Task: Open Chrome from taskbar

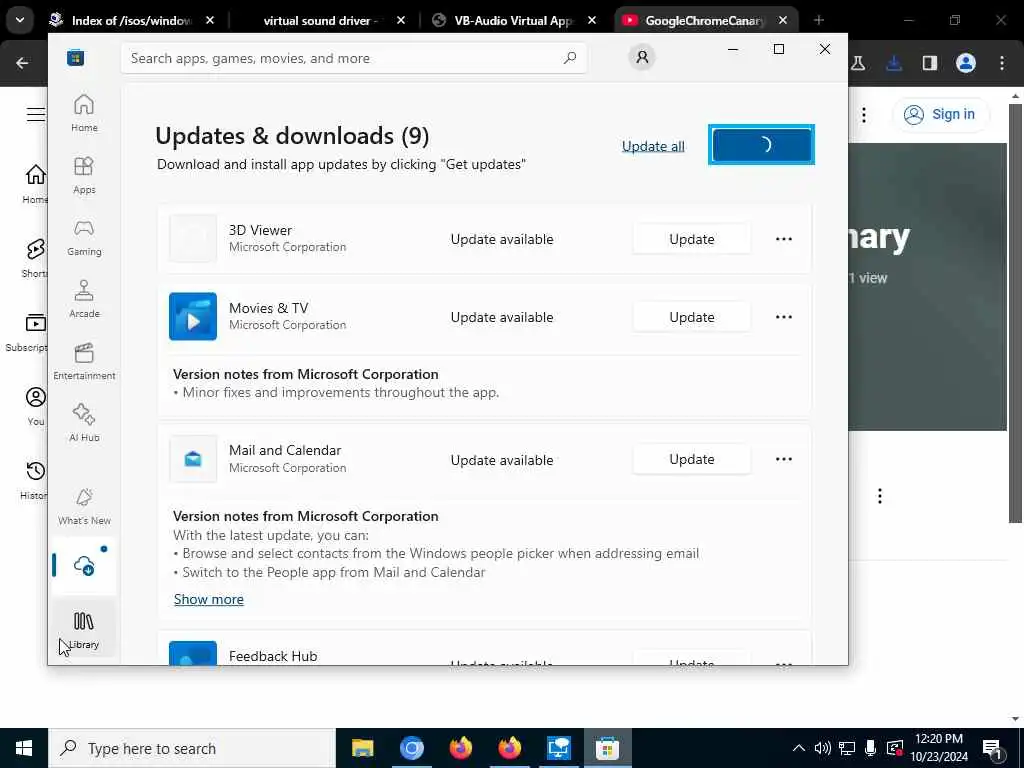Action: 411,748
